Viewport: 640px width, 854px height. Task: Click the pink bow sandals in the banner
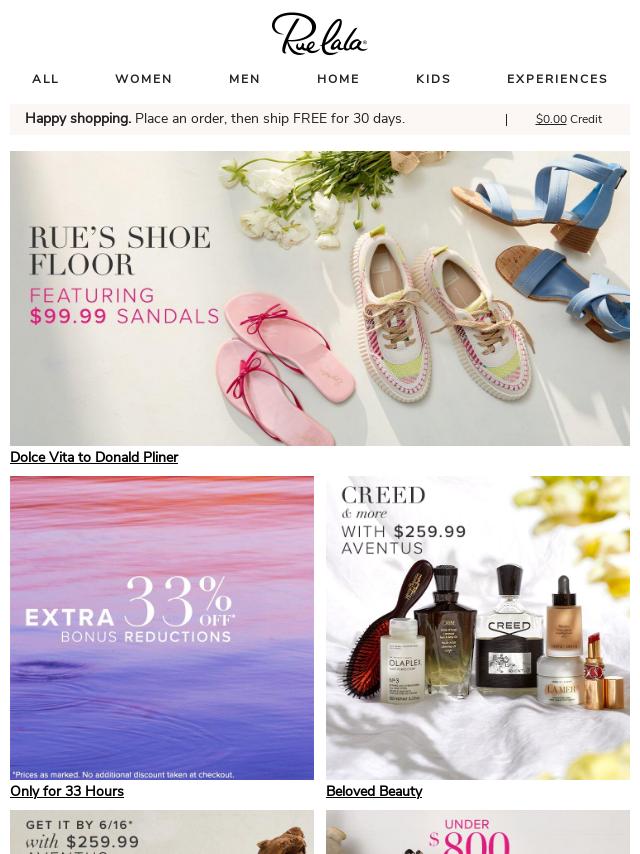[x=283, y=365]
